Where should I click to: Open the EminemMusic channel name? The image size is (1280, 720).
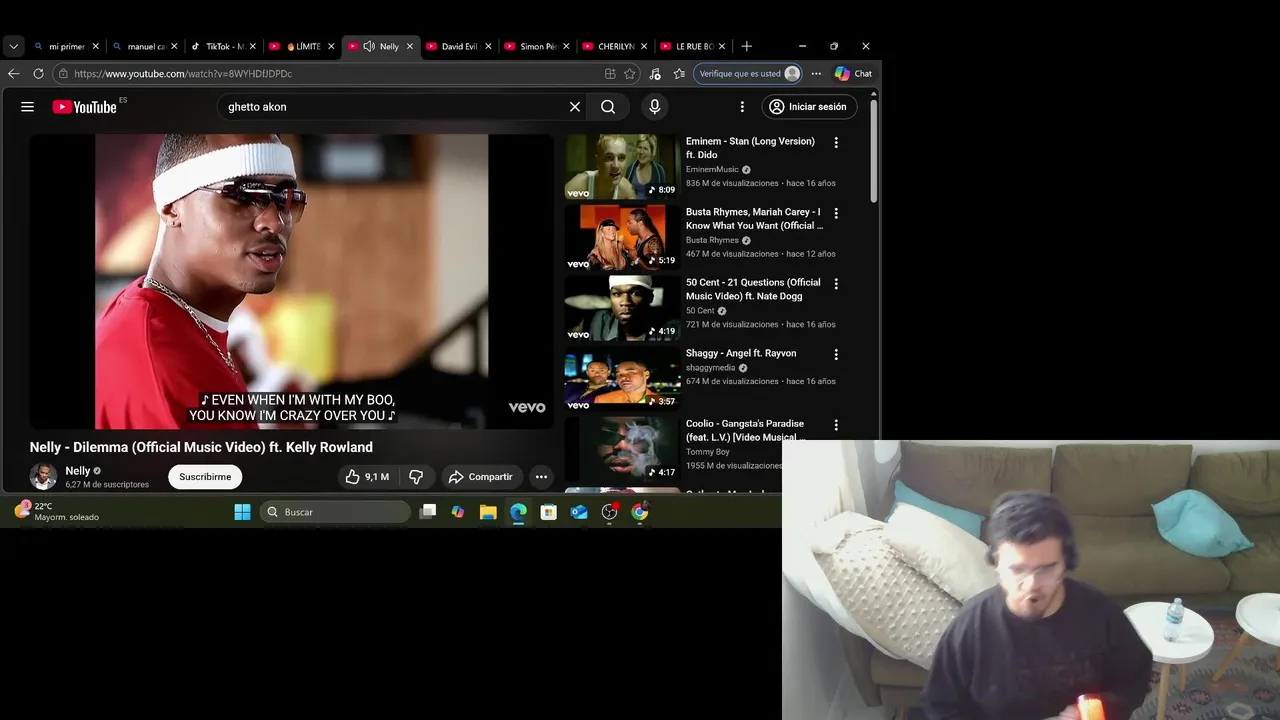(x=712, y=170)
